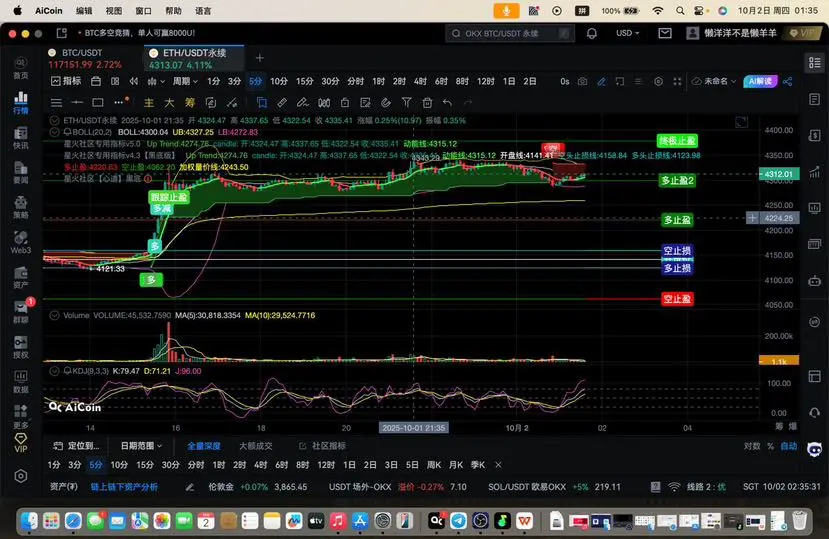
Task: Click the robot assistant icon on right panel
Action: [x=814, y=281]
